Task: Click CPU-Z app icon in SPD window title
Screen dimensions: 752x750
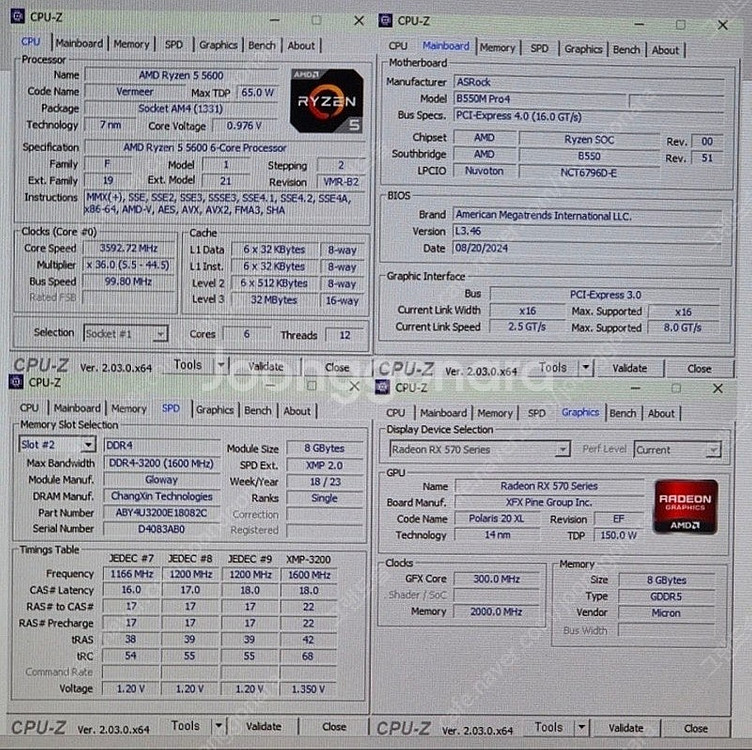Action: [x=16, y=382]
